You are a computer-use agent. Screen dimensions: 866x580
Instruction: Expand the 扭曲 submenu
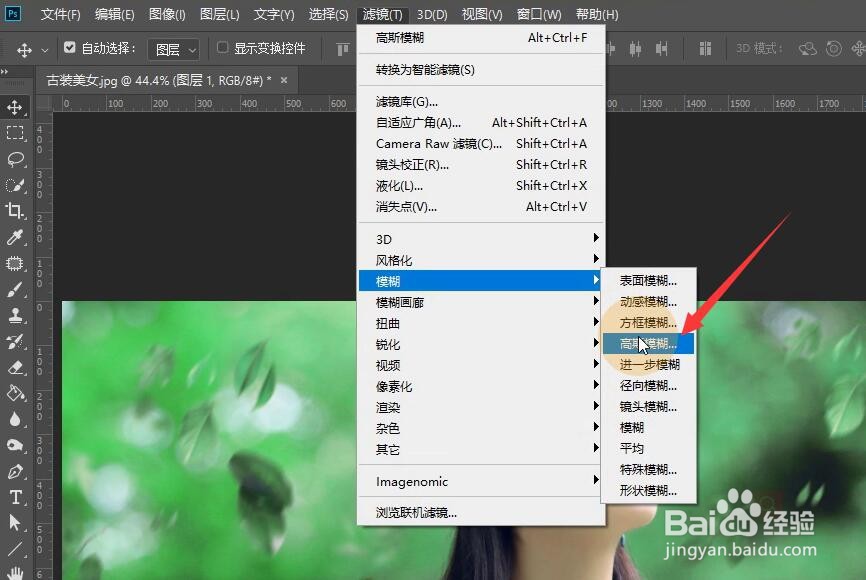(x=481, y=323)
